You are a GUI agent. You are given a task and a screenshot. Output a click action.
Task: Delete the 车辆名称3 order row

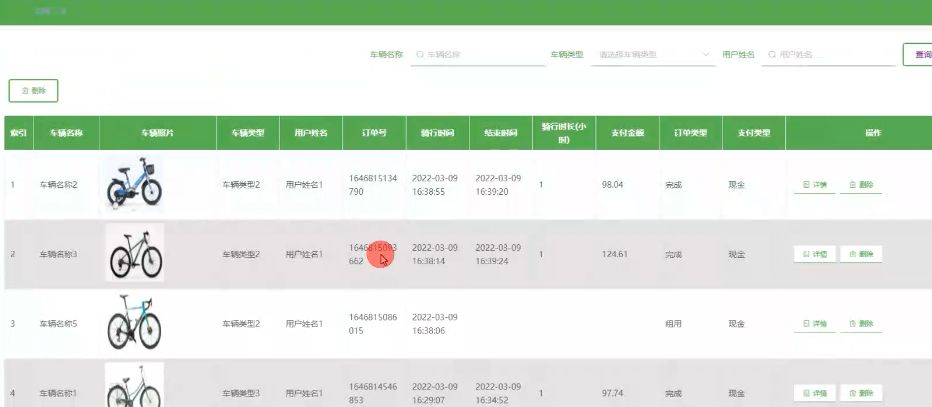click(861, 254)
